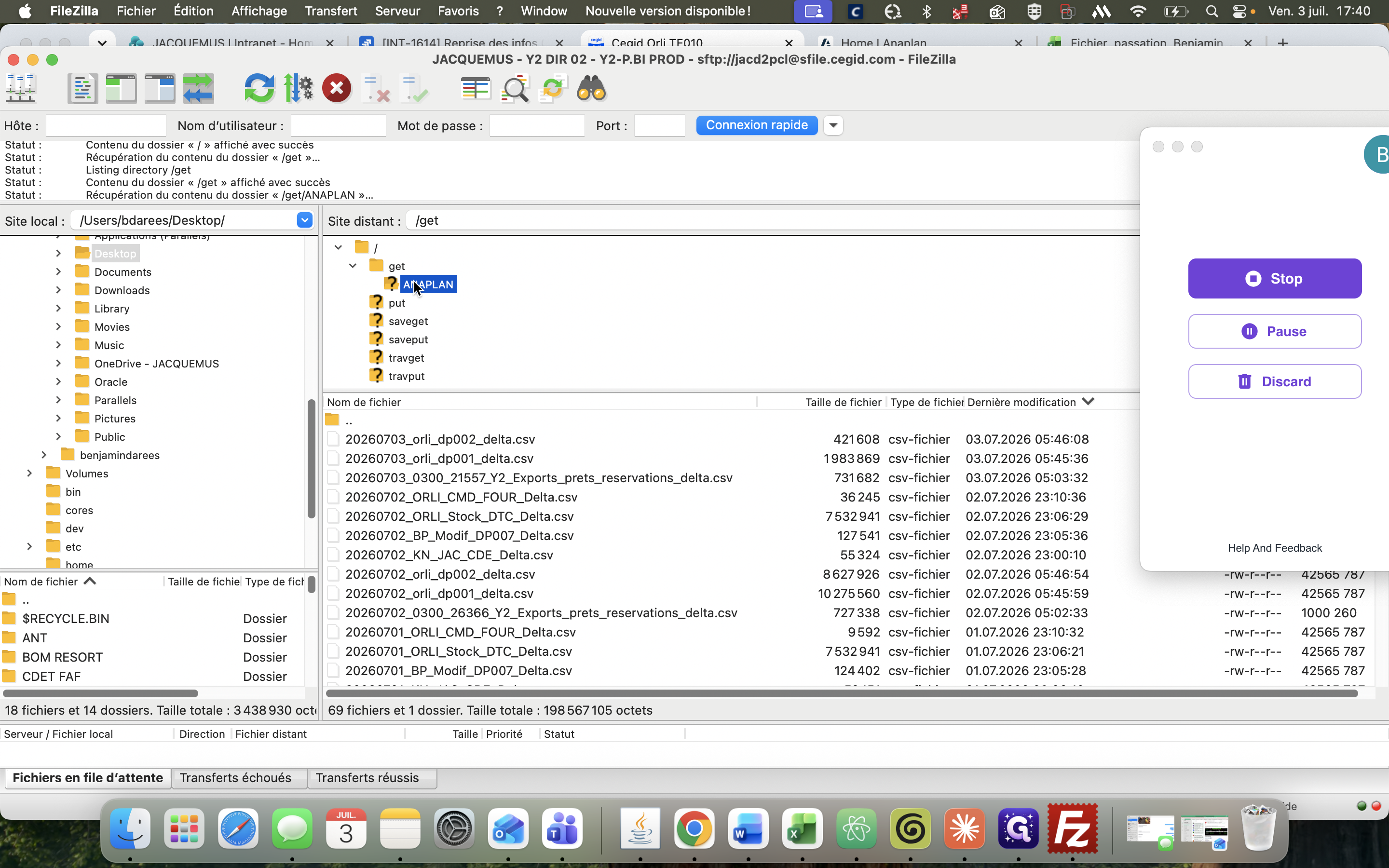Toggle the remote directory tree icon
Image resolution: width=1389 pixels, height=868 pixels.
pyautogui.click(x=160, y=89)
